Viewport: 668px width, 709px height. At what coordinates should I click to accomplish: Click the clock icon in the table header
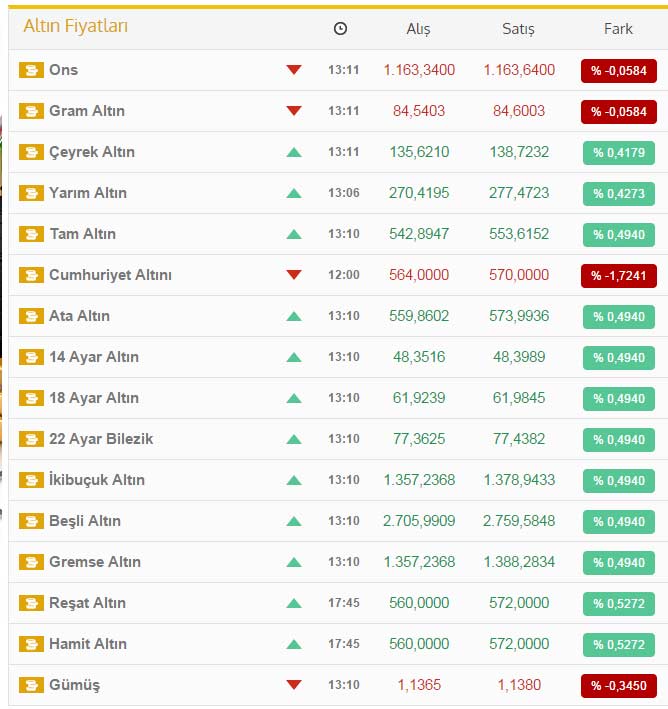(340, 29)
